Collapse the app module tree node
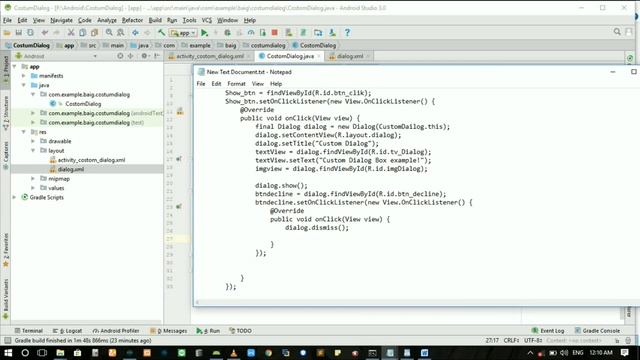This screenshot has height=360, width=640. coord(15,66)
